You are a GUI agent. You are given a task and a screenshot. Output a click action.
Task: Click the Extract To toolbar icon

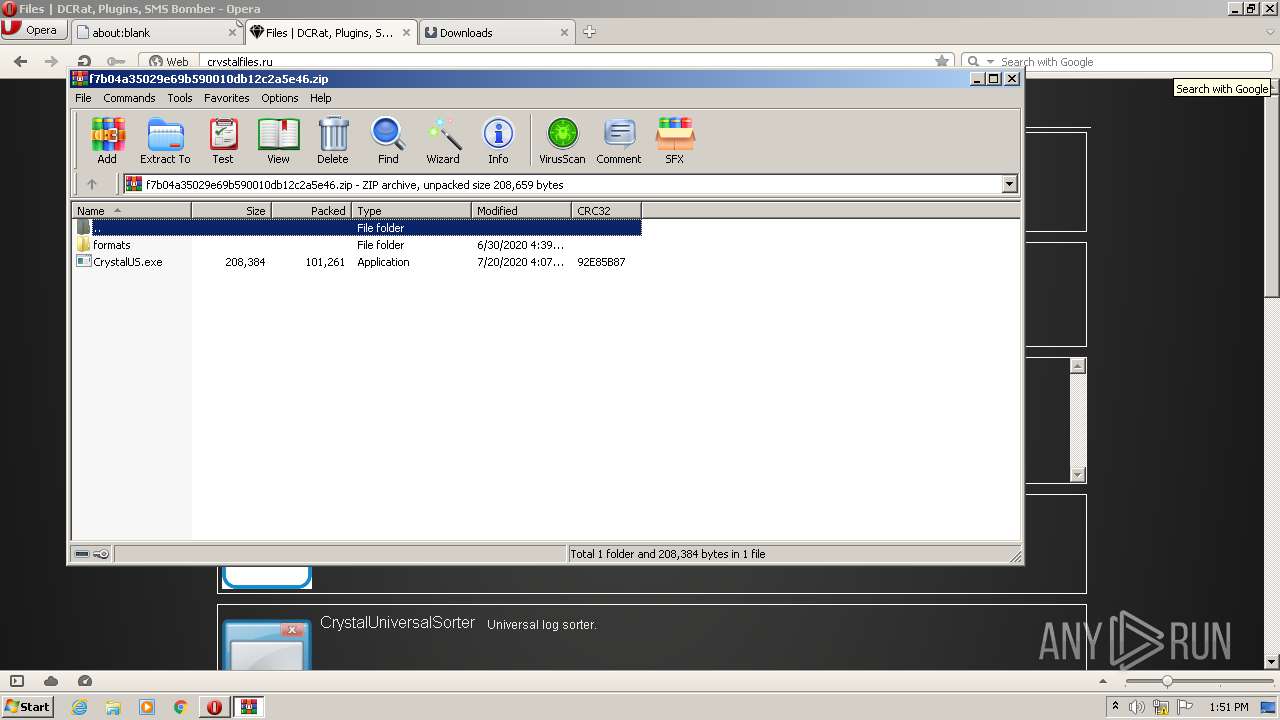click(165, 140)
